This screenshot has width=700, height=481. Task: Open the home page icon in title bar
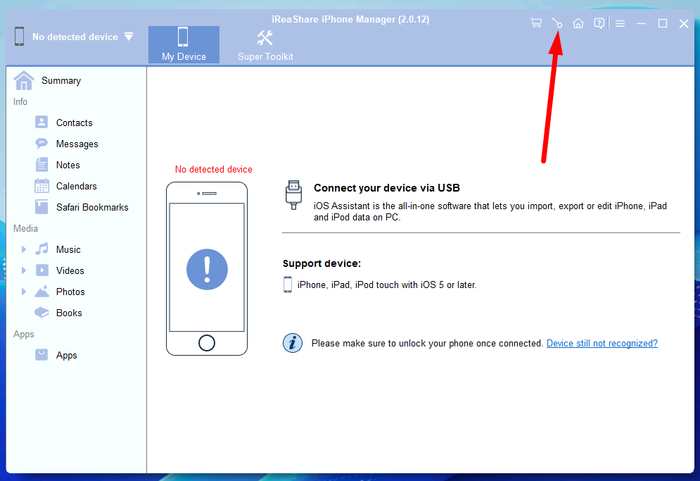578,23
